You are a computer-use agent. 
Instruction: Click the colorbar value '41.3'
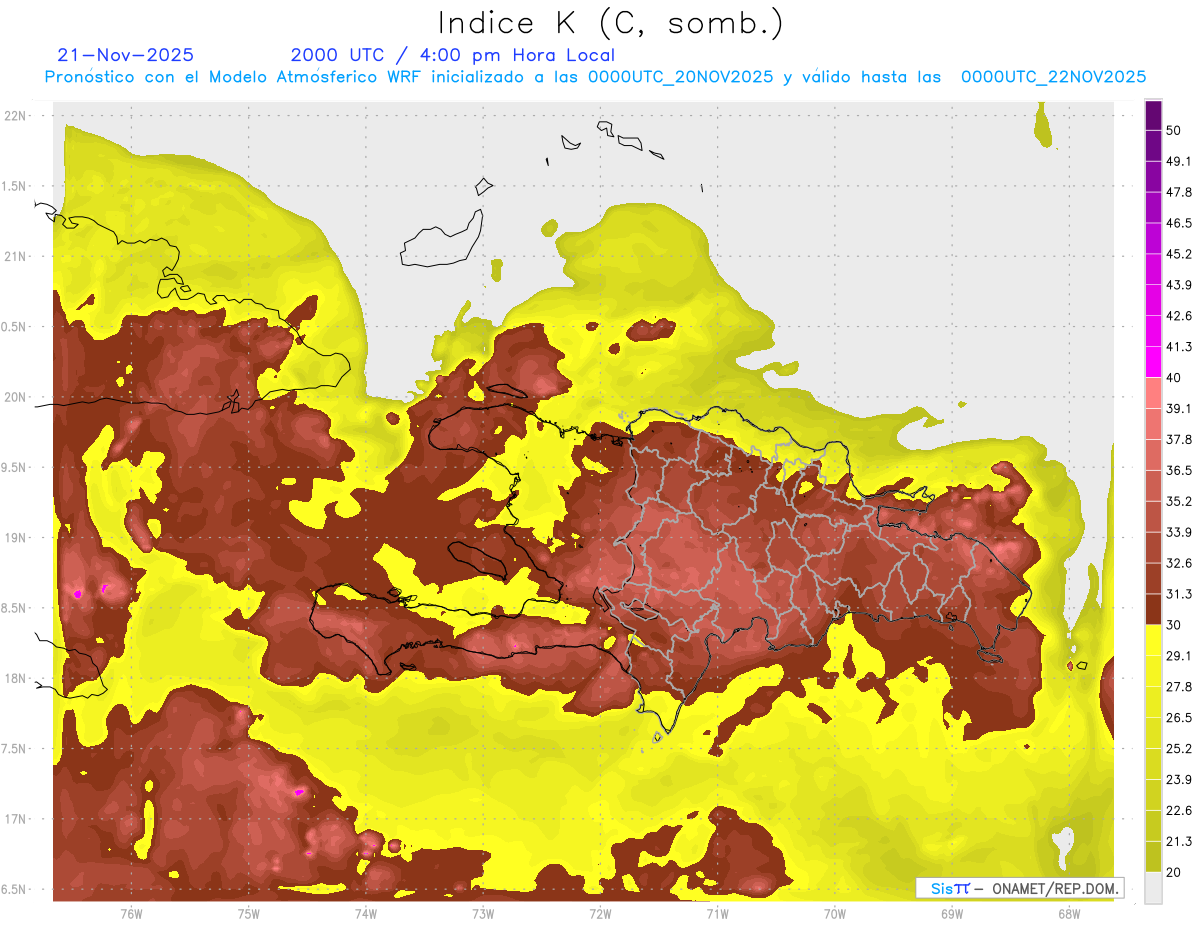pyautogui.click(x=1179, y=348)
